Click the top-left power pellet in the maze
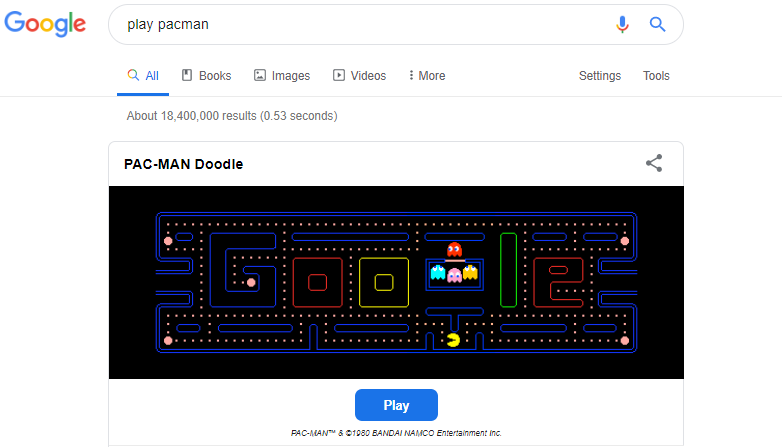Image resolution: width=782 pixels, height=447 pixels. [x=168, y=241]
